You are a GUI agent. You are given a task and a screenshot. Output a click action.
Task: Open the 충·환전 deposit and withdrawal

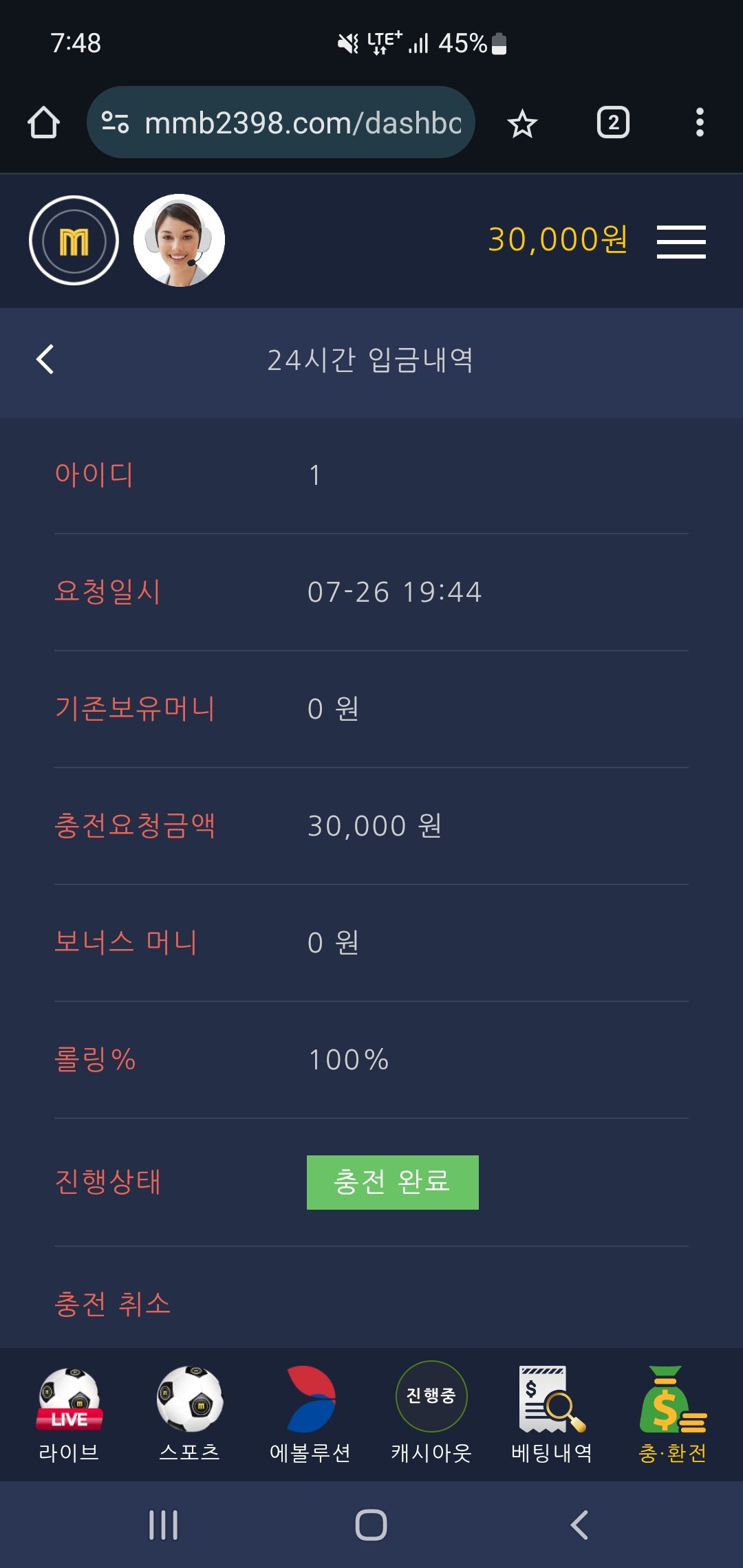tap(672, 1414)
